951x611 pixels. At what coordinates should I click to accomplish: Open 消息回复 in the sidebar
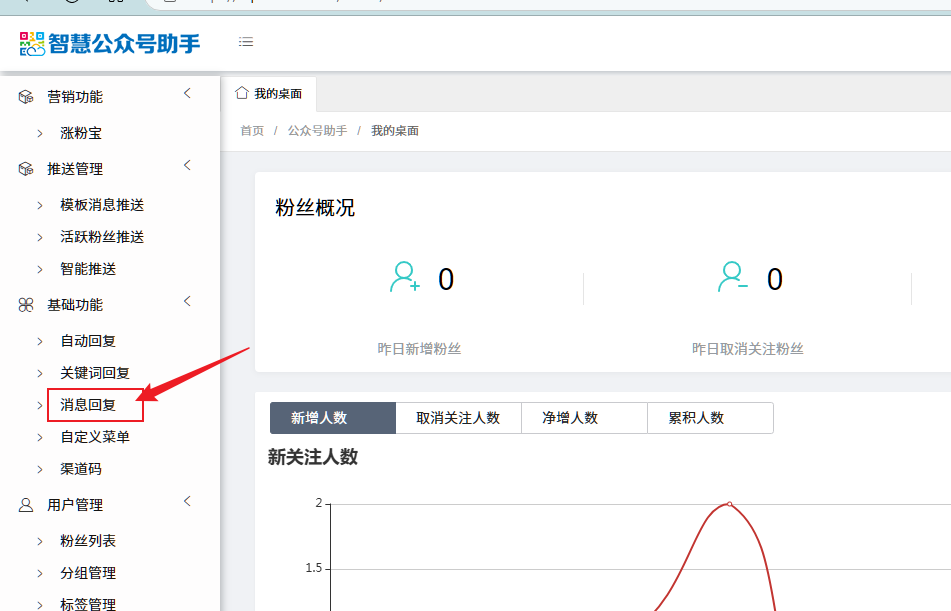pyautogui.click(x=88, y=405)
